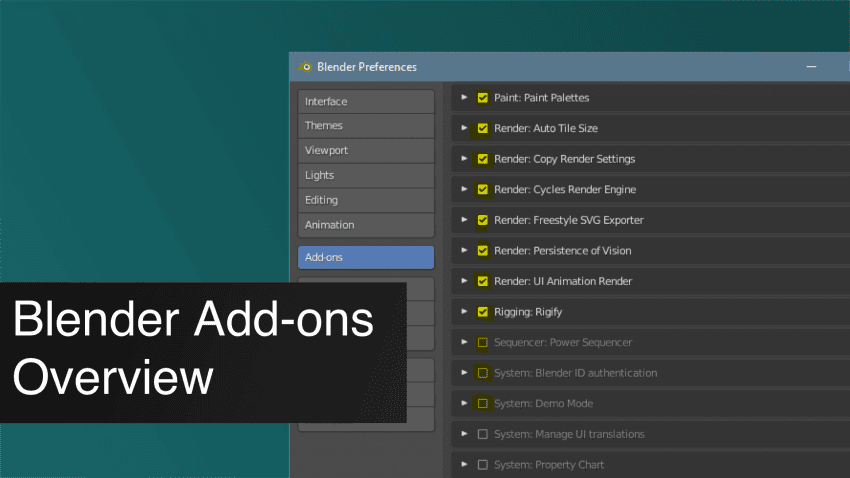The image size is (850, 478).
Task: Click 'Render: Auto Tile Size' label
Action: tap(546, 128)
